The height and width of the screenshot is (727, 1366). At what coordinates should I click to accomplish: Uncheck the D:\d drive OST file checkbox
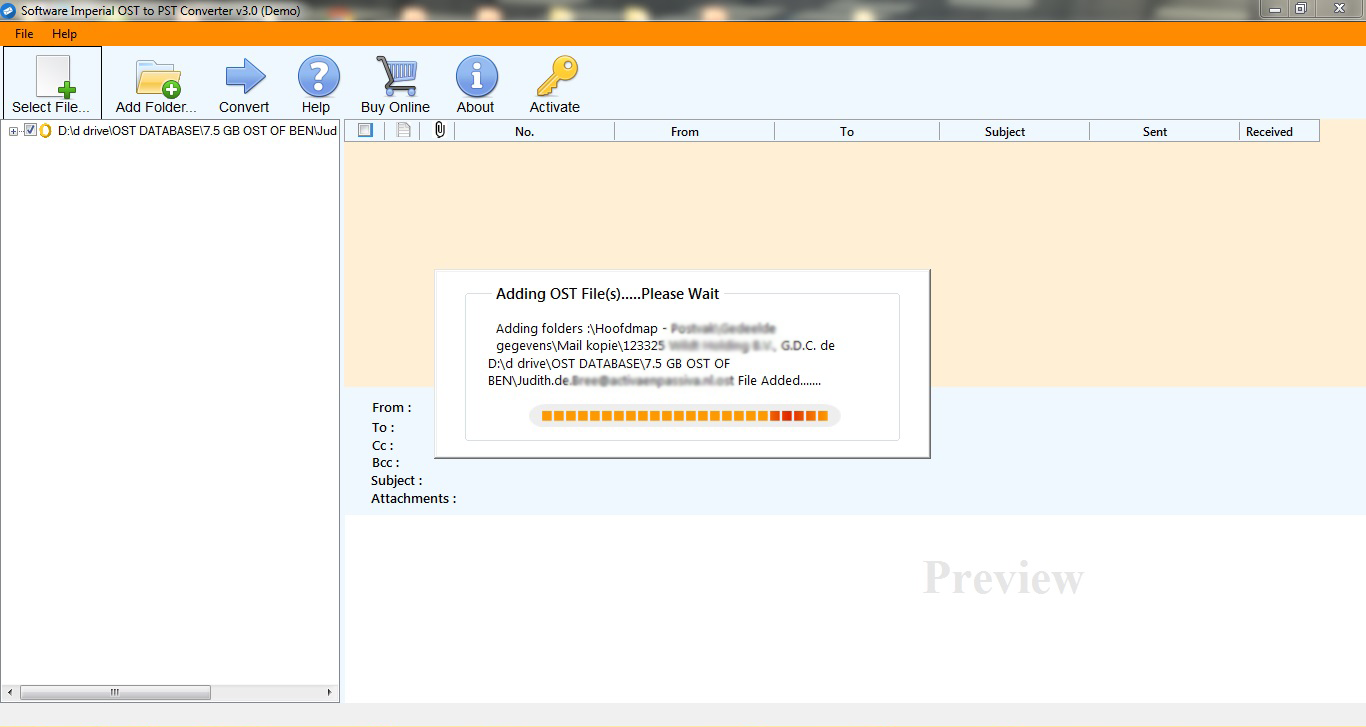click(x=30, y=130)
